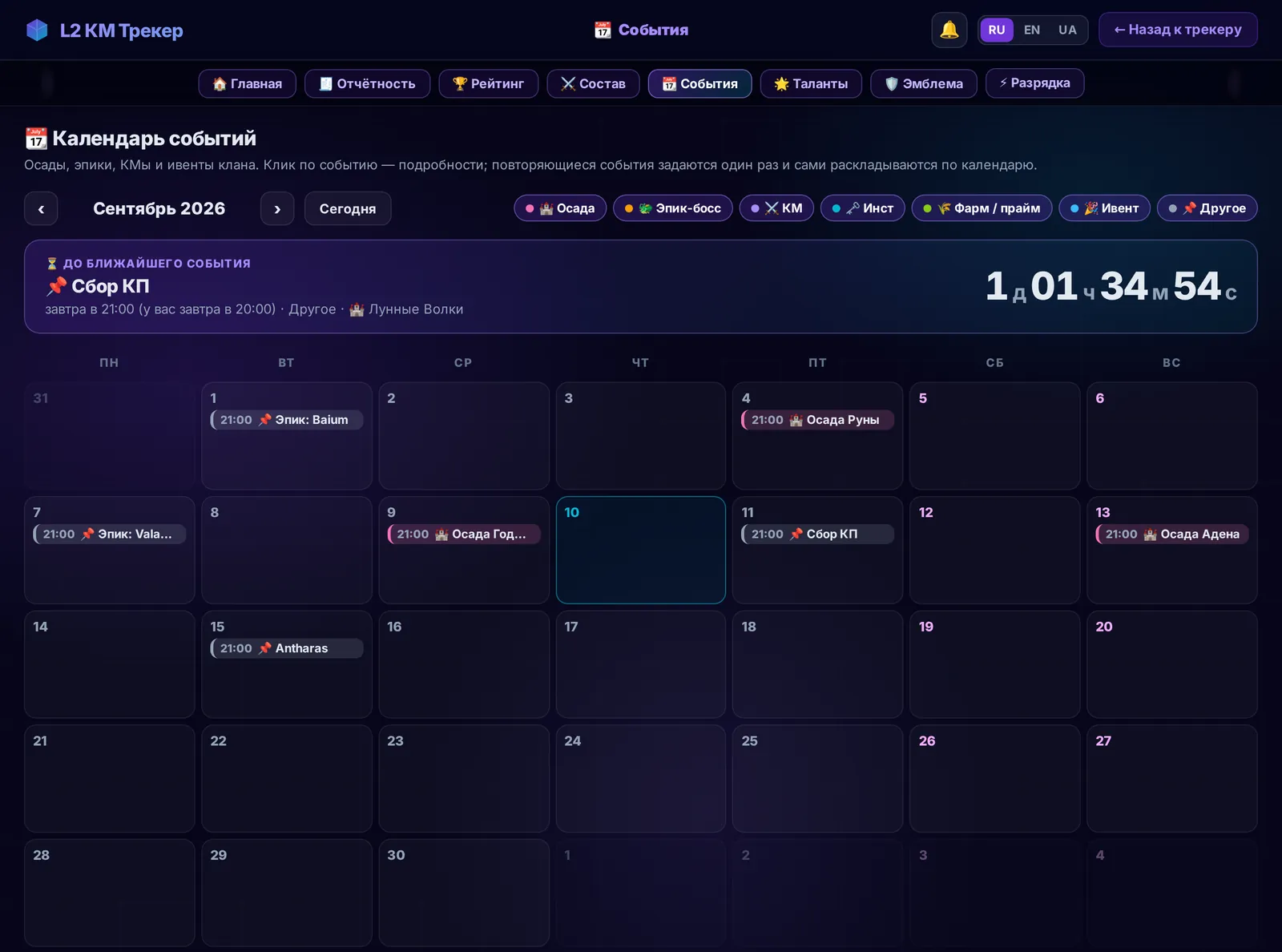This screenshot has width=1282, height=952.
Task: Open Сбор КП event on day 11
Action: (x=817, y=534)
